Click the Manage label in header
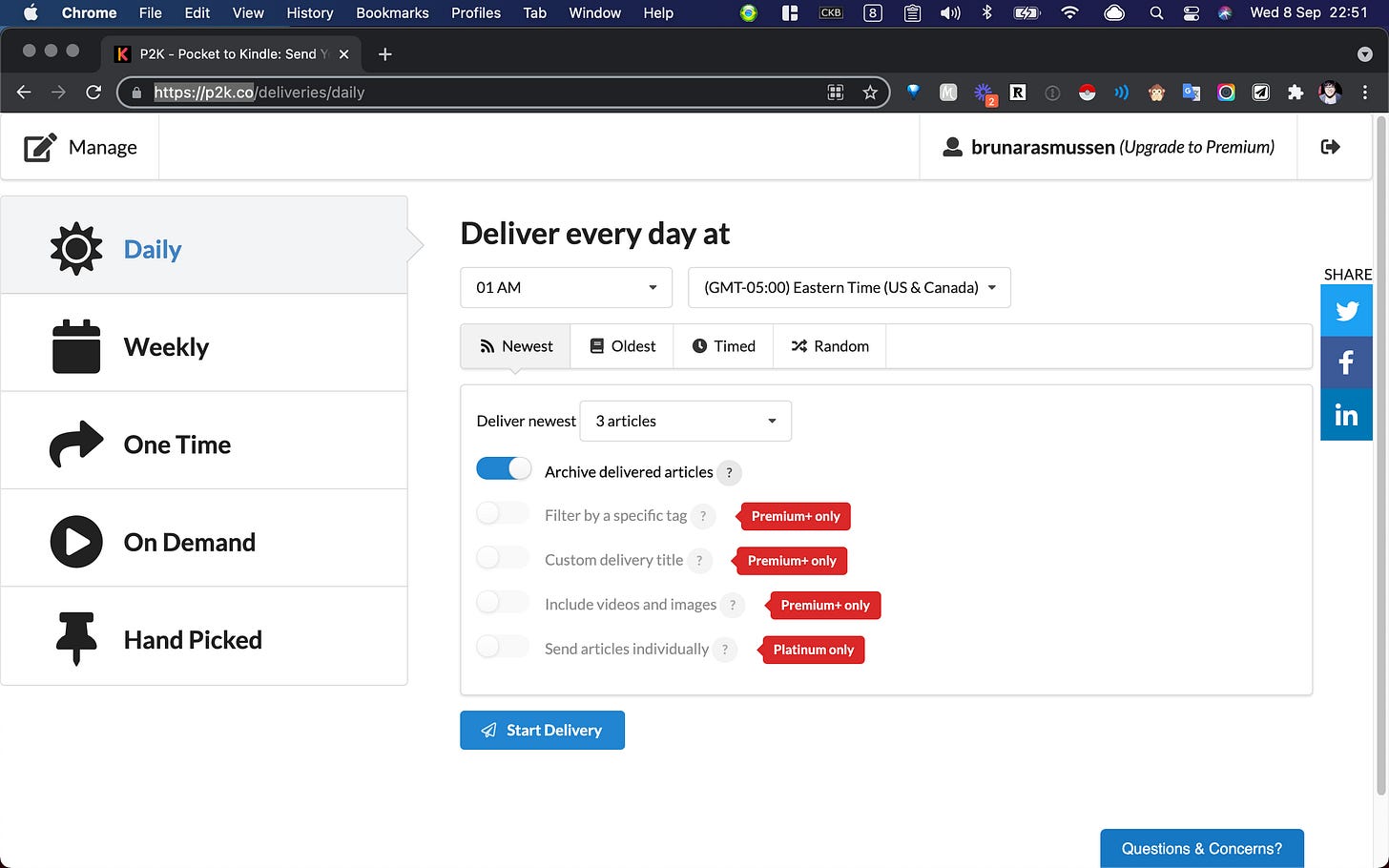 point(103,147)
